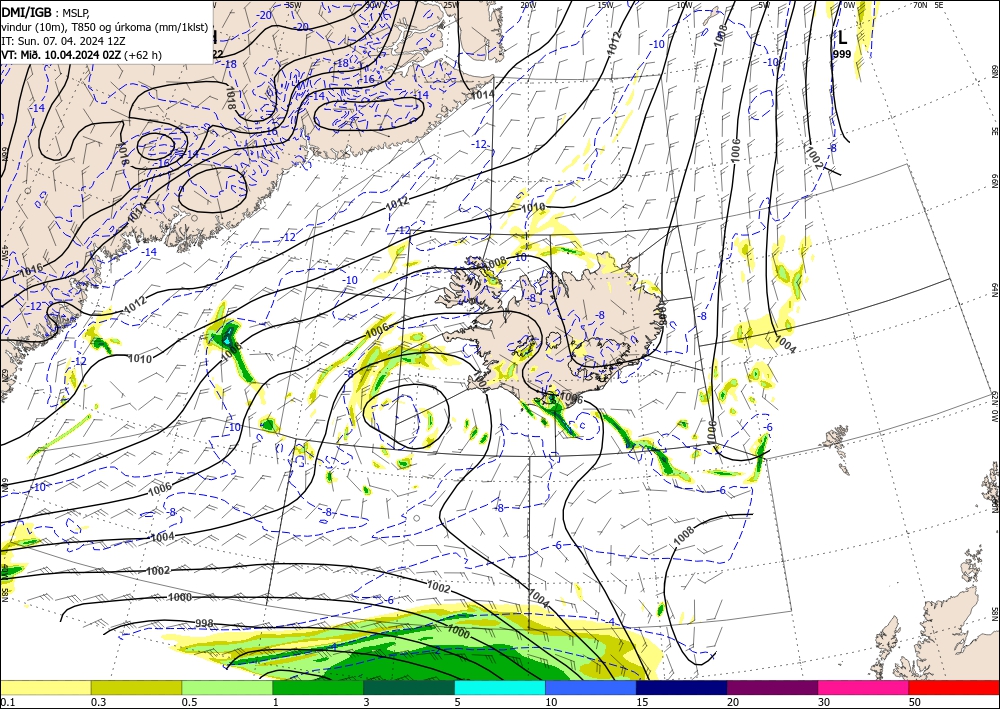Screen dimensions: 1000x709
Task: Pick the red 50+ legend swatch
Action: [x=954, y=688]
